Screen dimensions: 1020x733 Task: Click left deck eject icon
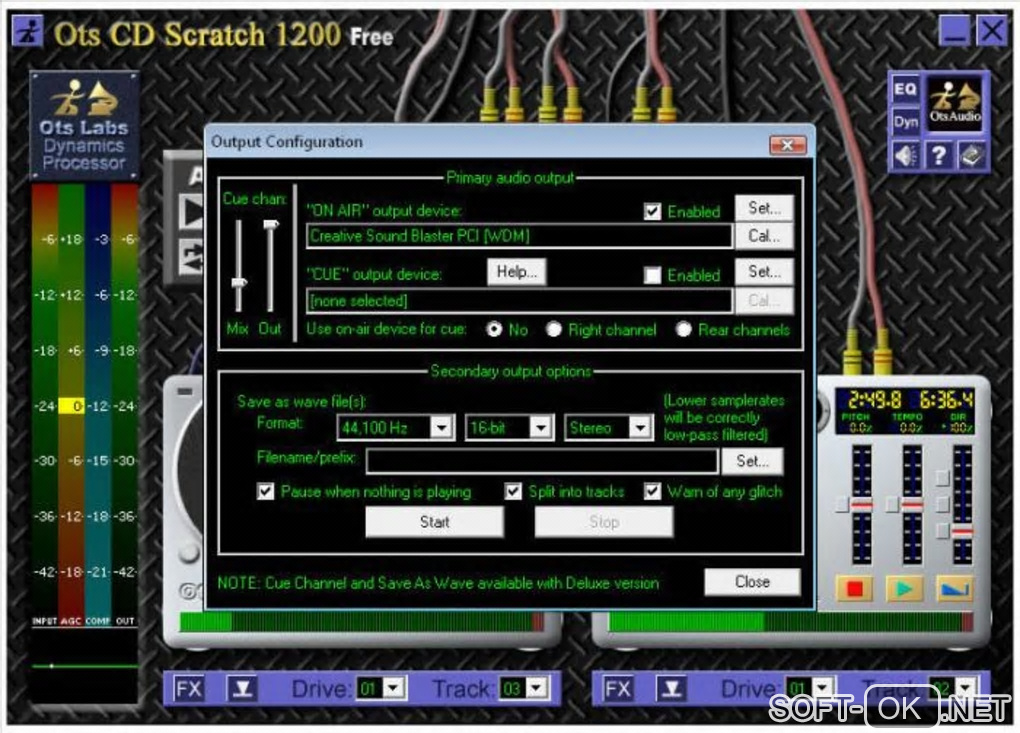click(242, 689)
